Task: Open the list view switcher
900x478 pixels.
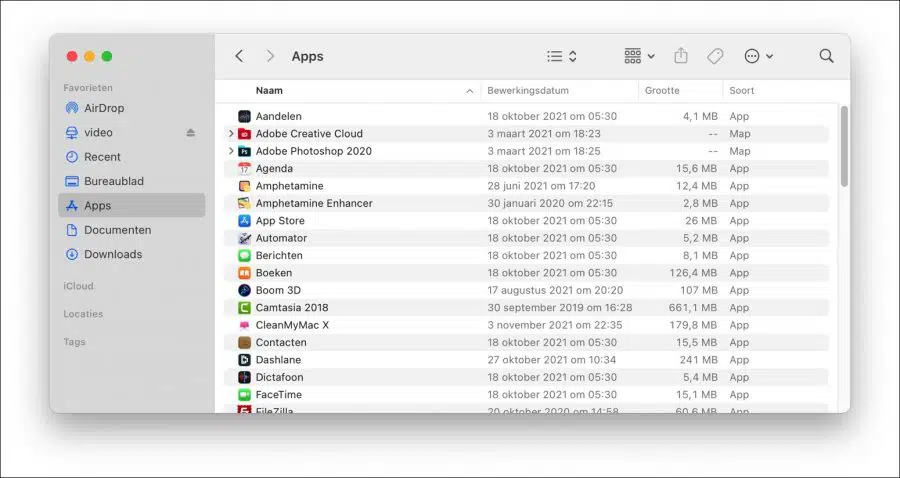Action: click(561, 56)
